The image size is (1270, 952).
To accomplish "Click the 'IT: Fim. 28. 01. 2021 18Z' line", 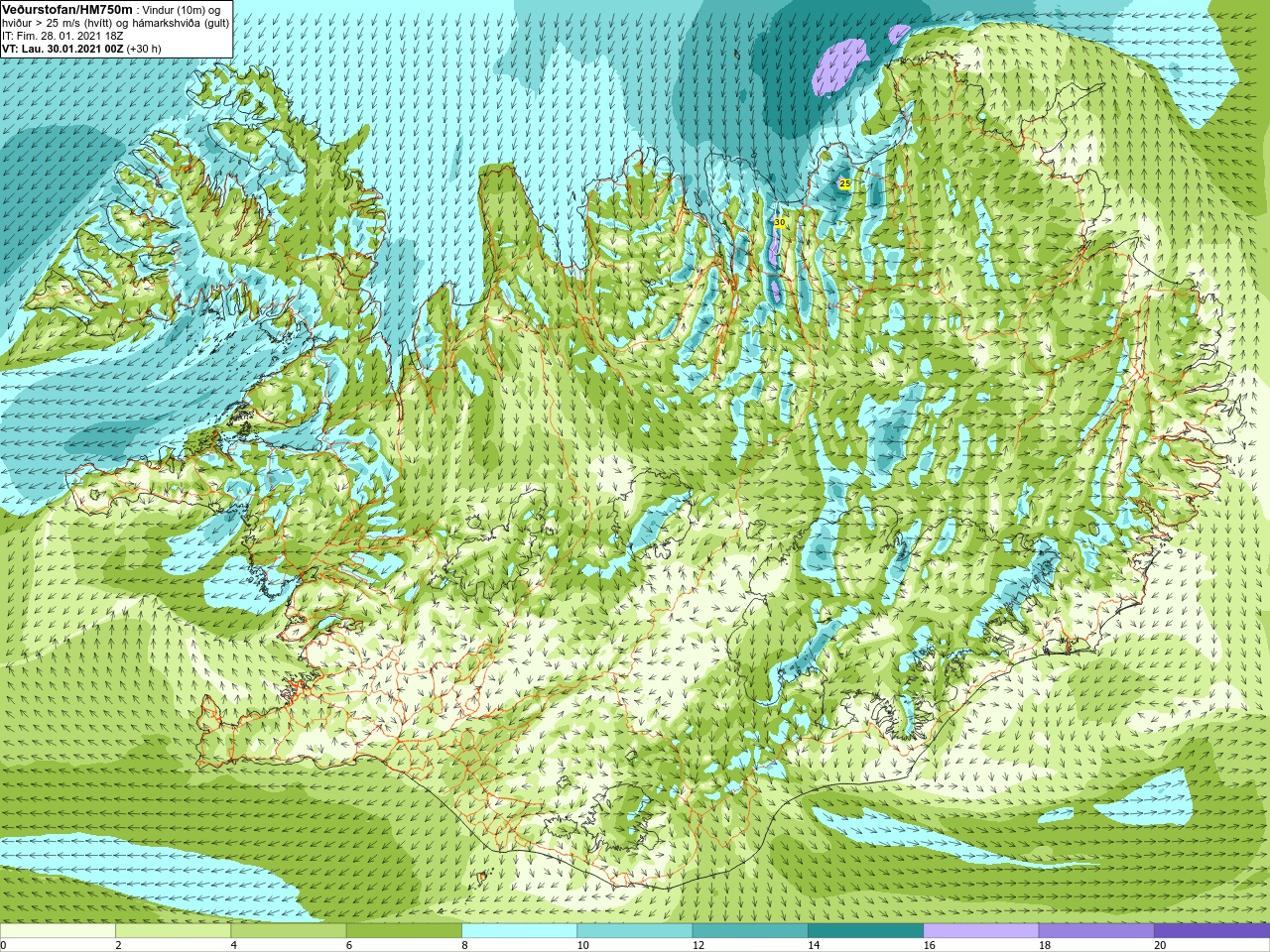I will pos(63,36).
